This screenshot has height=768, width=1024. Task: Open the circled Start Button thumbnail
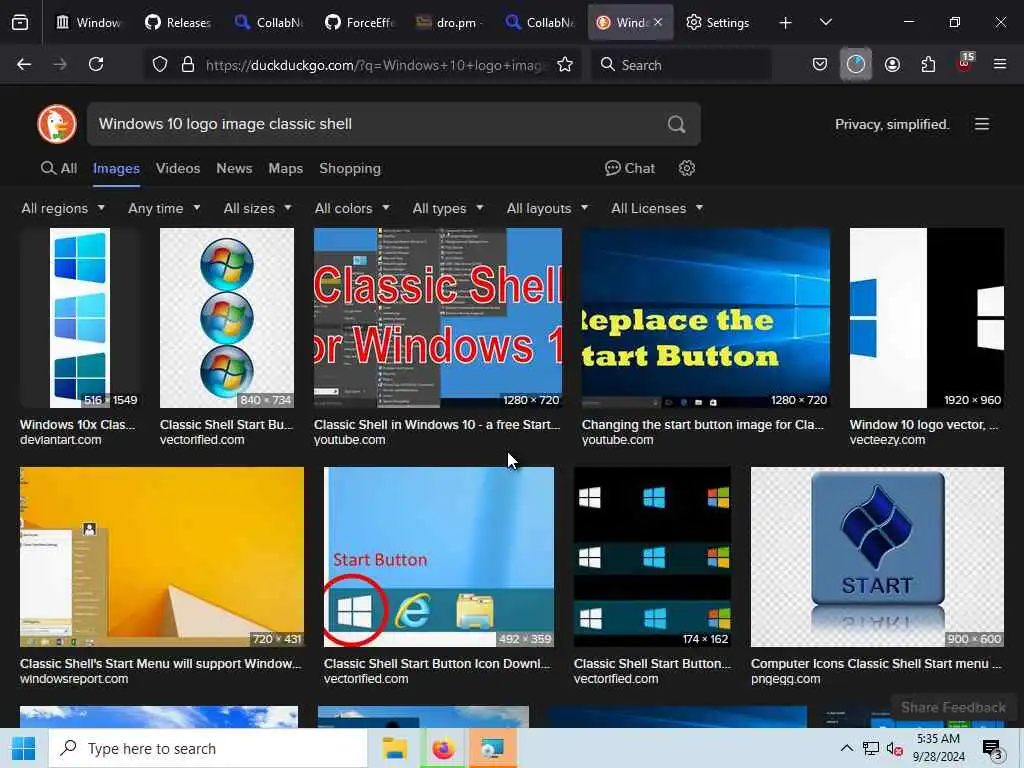pyautogui.click(x=439, y=557)
